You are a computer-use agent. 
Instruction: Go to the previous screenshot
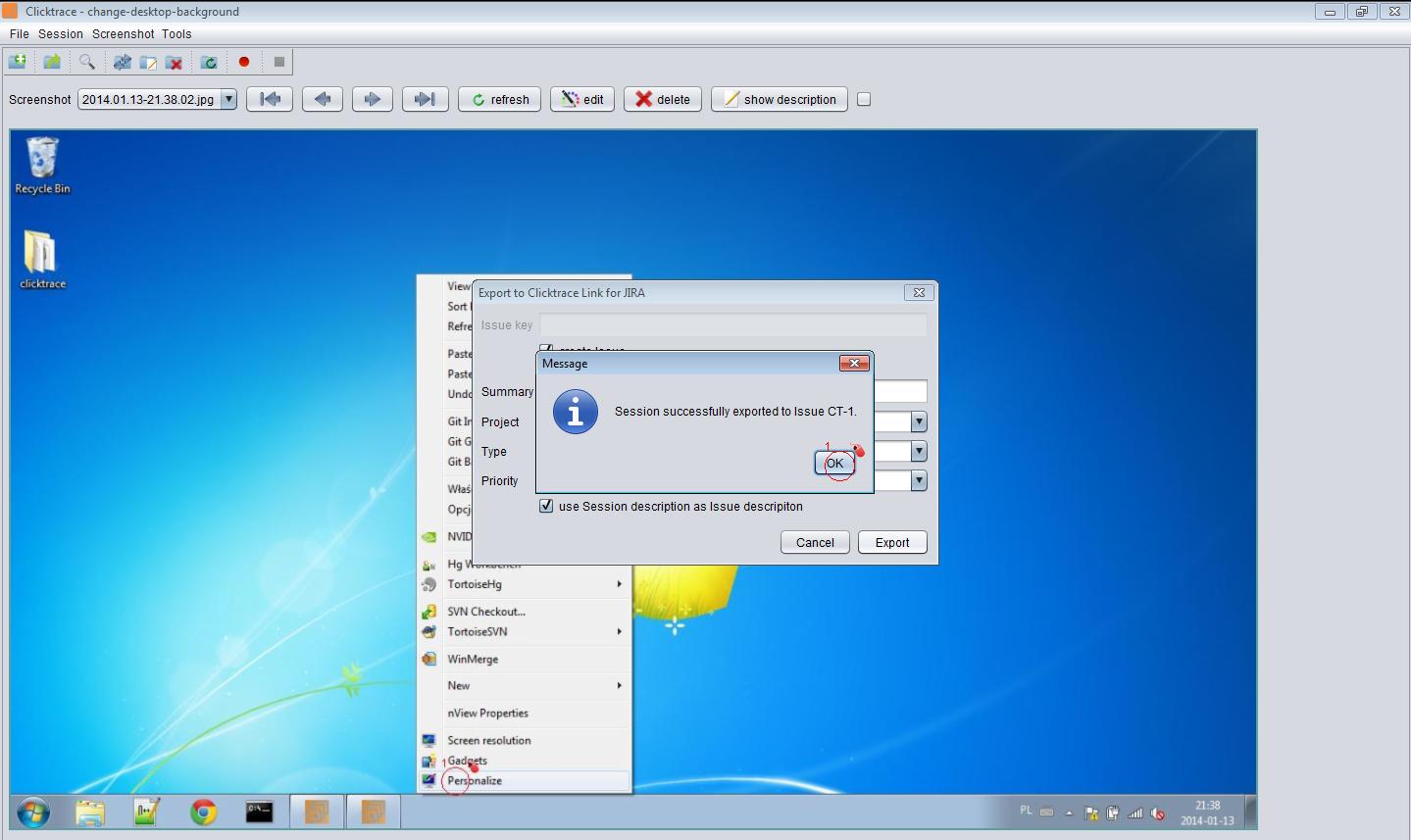pos(323,99)
